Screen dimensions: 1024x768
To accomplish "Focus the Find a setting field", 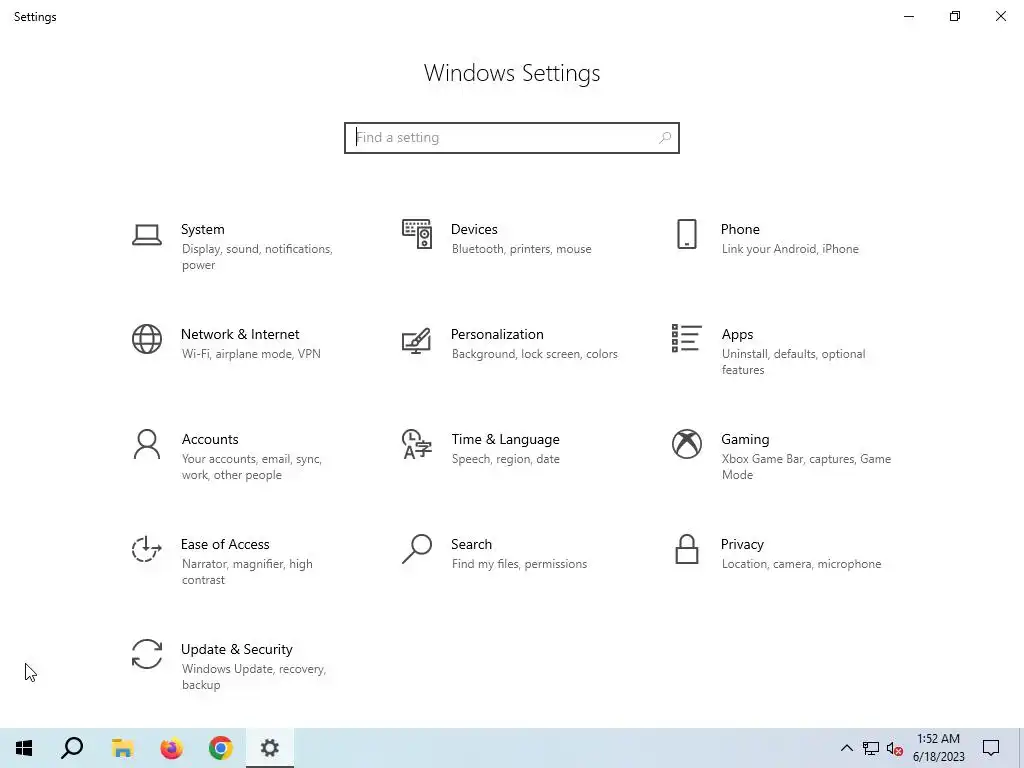I will [x=511, y=138].
